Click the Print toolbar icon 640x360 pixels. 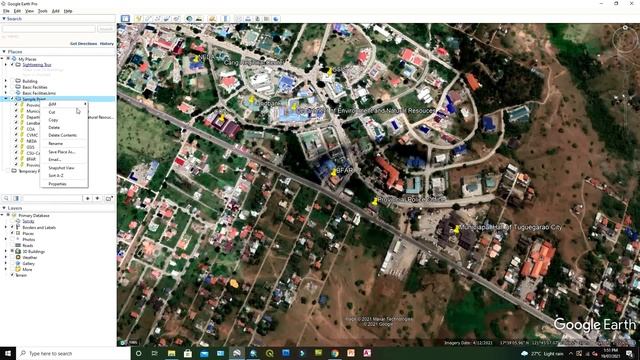pos(248,19)
